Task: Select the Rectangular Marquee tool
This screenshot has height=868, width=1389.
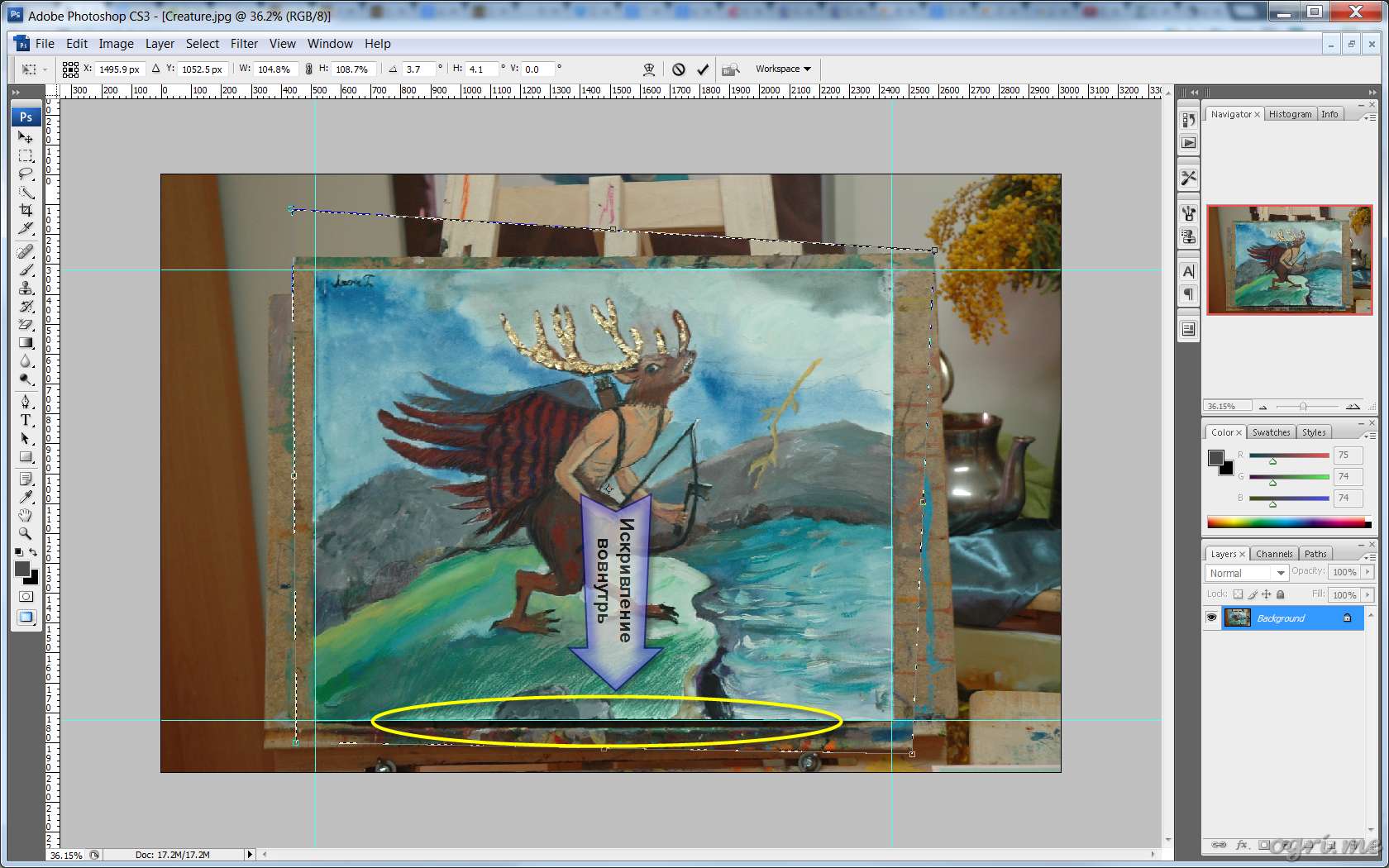Action: coord(26,155)
